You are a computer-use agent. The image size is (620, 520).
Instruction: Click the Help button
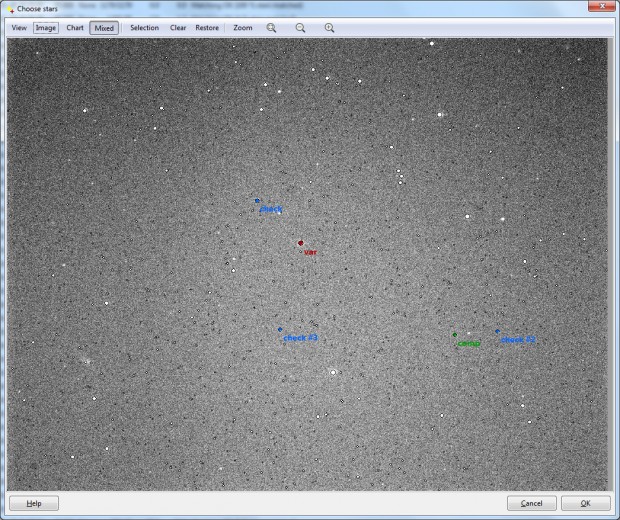pyautogui.click(x=34, y=503)
